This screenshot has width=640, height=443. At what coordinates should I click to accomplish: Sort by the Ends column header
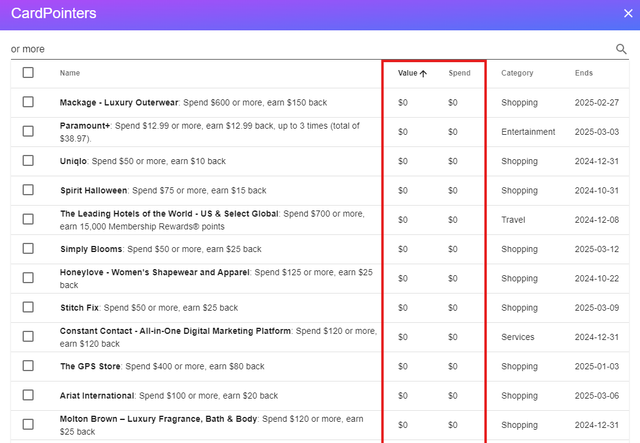point(584,73)
